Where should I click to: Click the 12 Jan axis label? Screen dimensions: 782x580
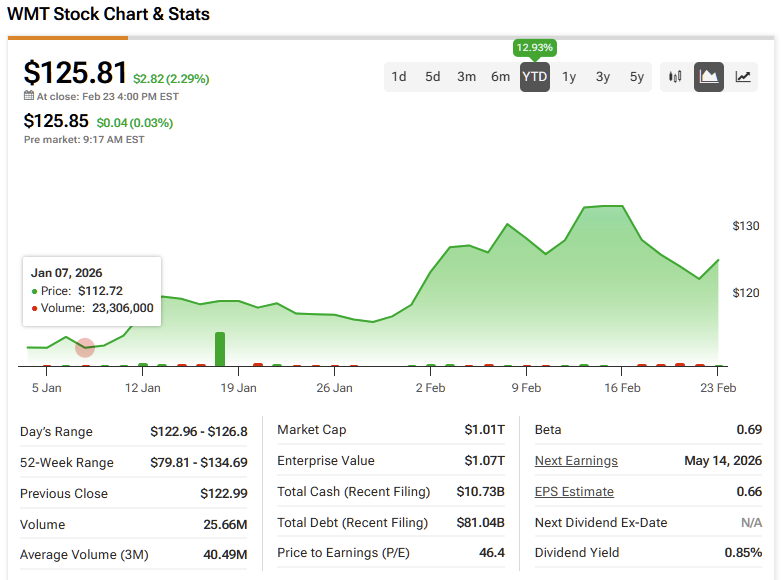coord(143,388)
